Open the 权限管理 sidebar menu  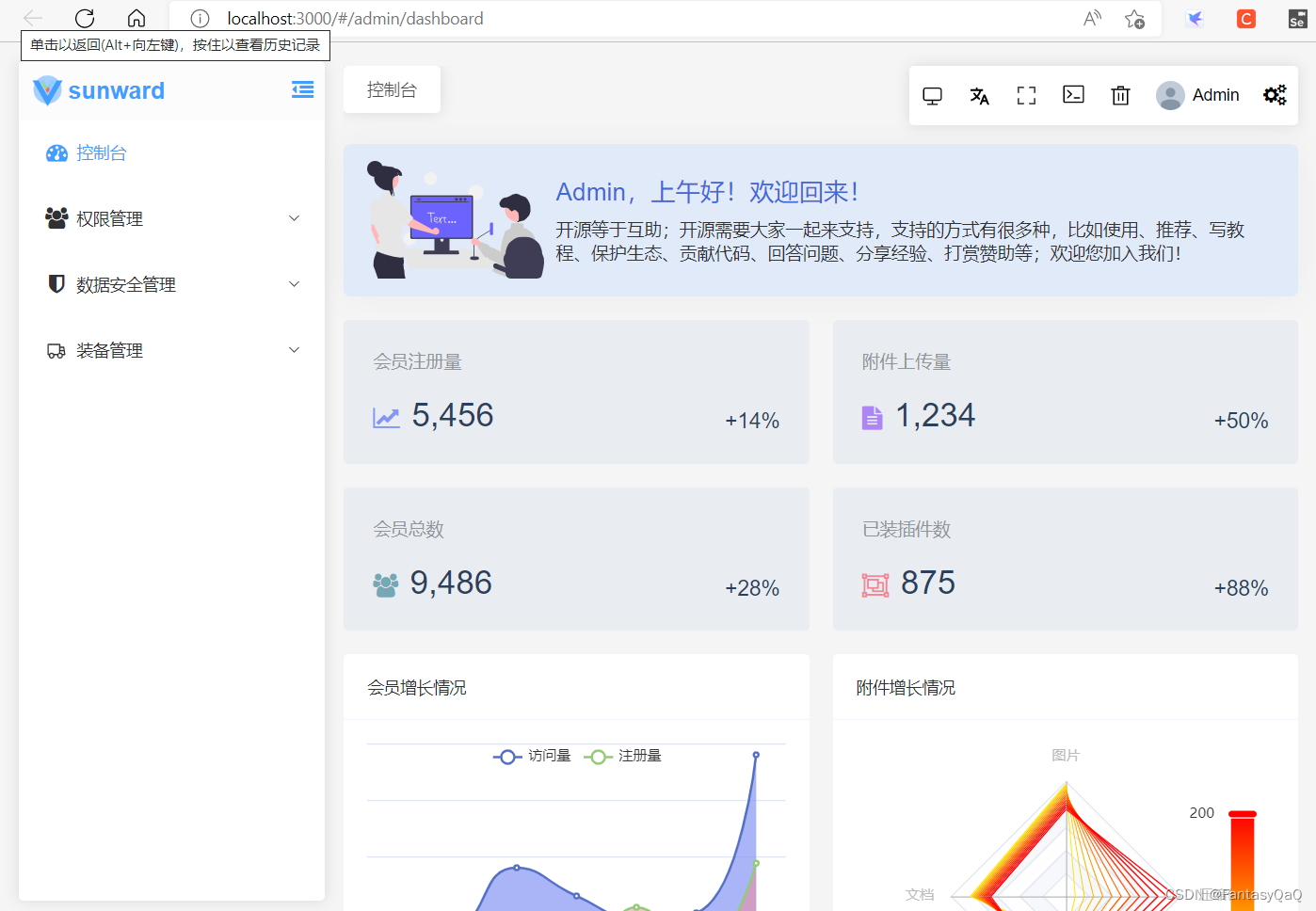tap(172, 218)
